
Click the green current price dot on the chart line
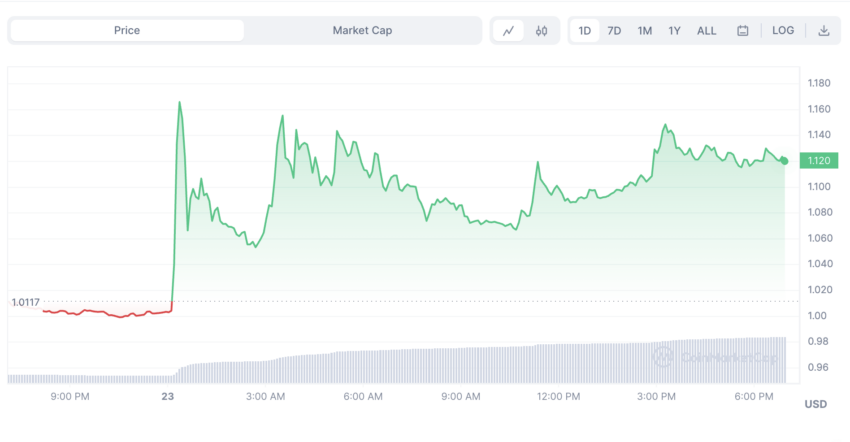pyautogui.click(x=784, y=161)
